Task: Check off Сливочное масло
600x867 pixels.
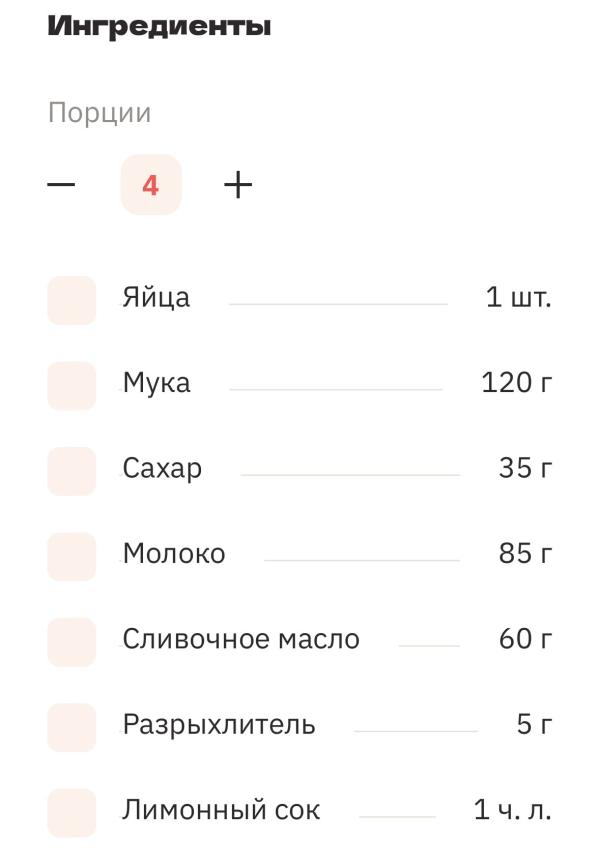Action: (72, 641)
